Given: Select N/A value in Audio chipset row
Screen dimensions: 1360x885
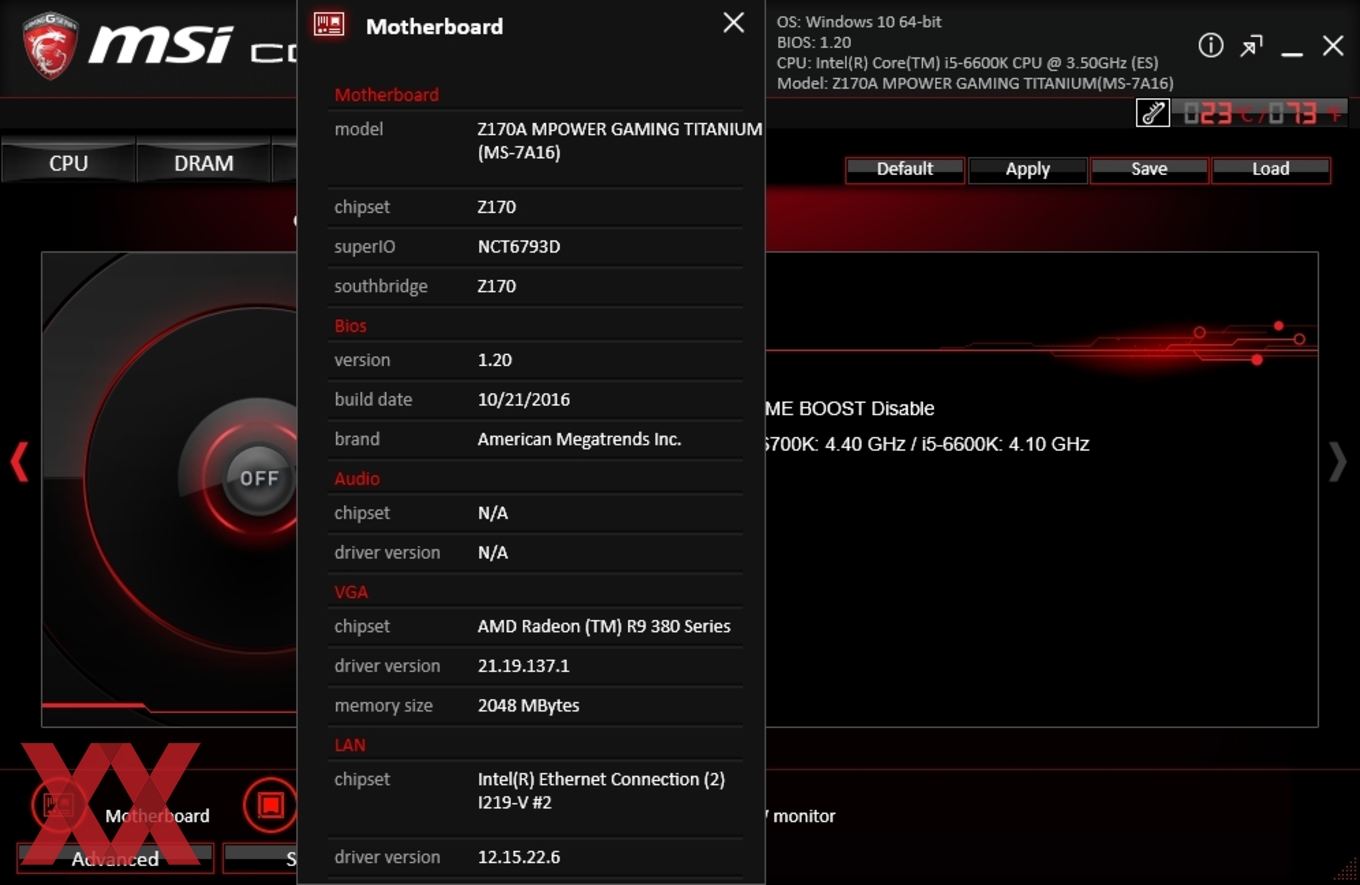Looking at the screenshot, I should 493,513.
